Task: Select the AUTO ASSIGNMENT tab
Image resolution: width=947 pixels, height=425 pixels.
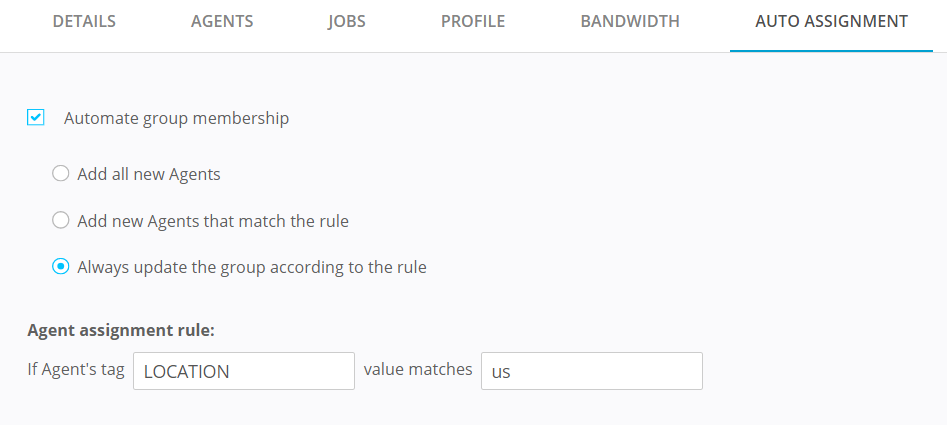Action: (x=831, y=21)
